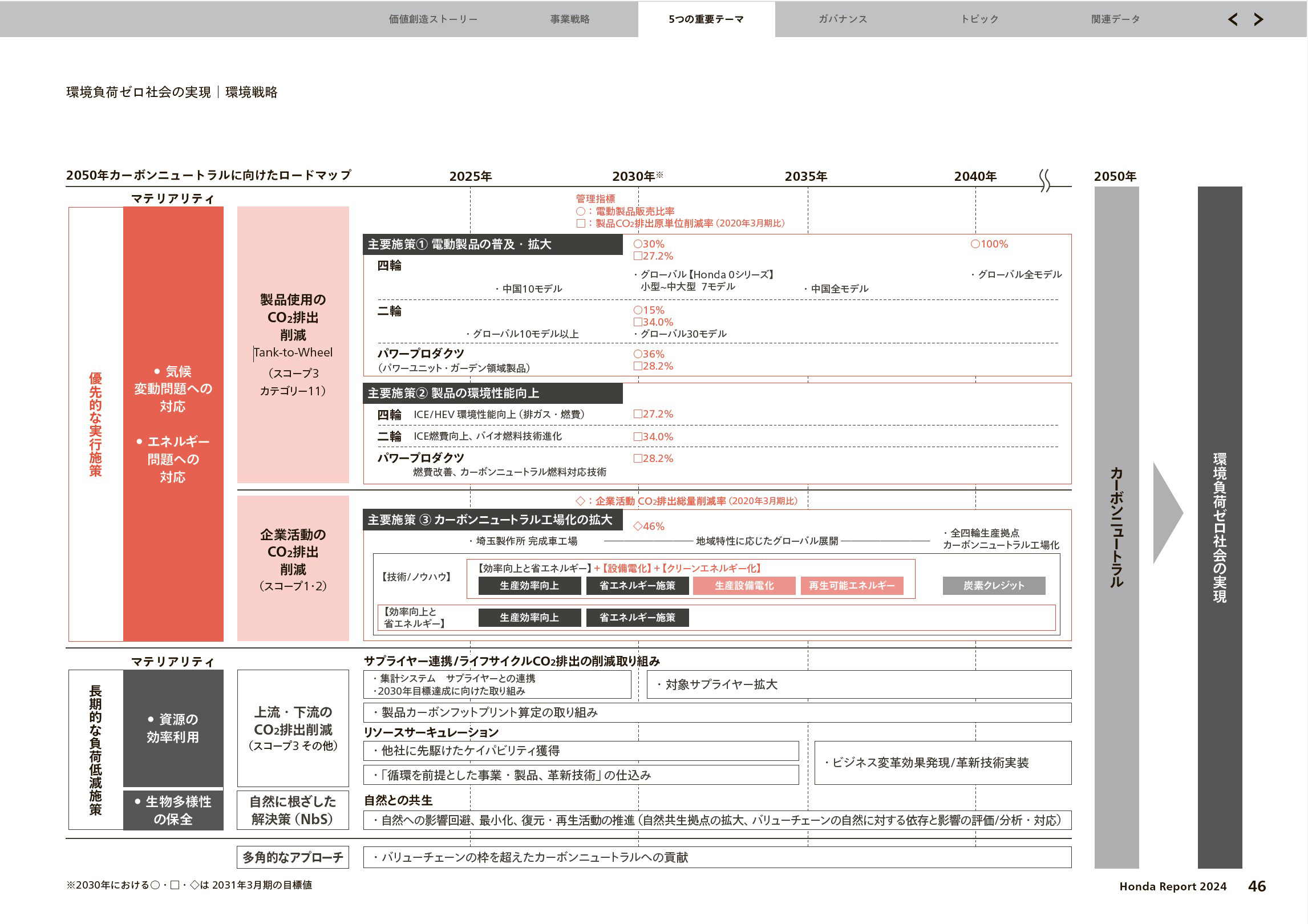1308x924 pixels.
Task: Click the 主要施策② 製品の環境性能向上 header
Action: click(493, 393)
